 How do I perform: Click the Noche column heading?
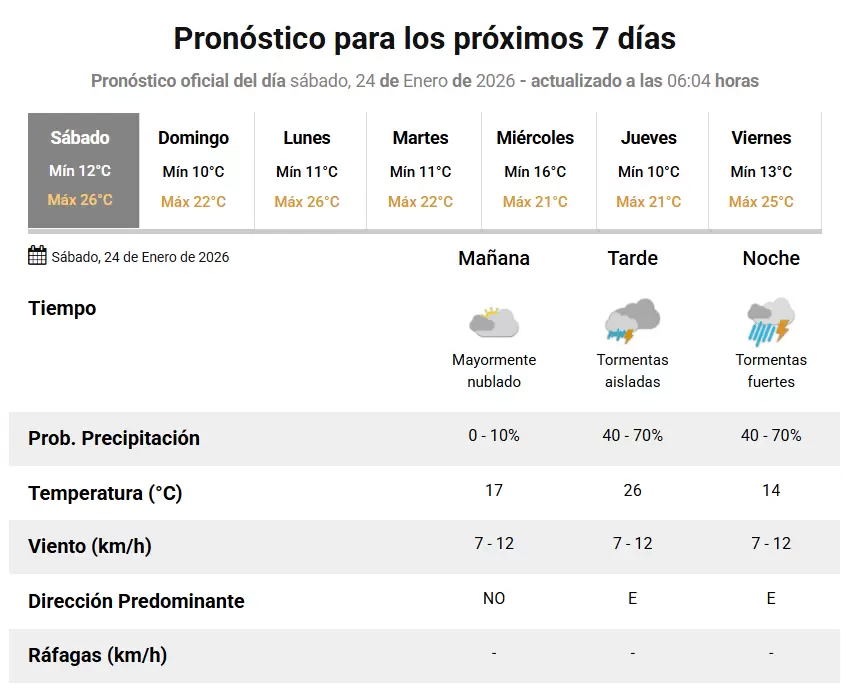pyautogui.click(x=771, y=258)
